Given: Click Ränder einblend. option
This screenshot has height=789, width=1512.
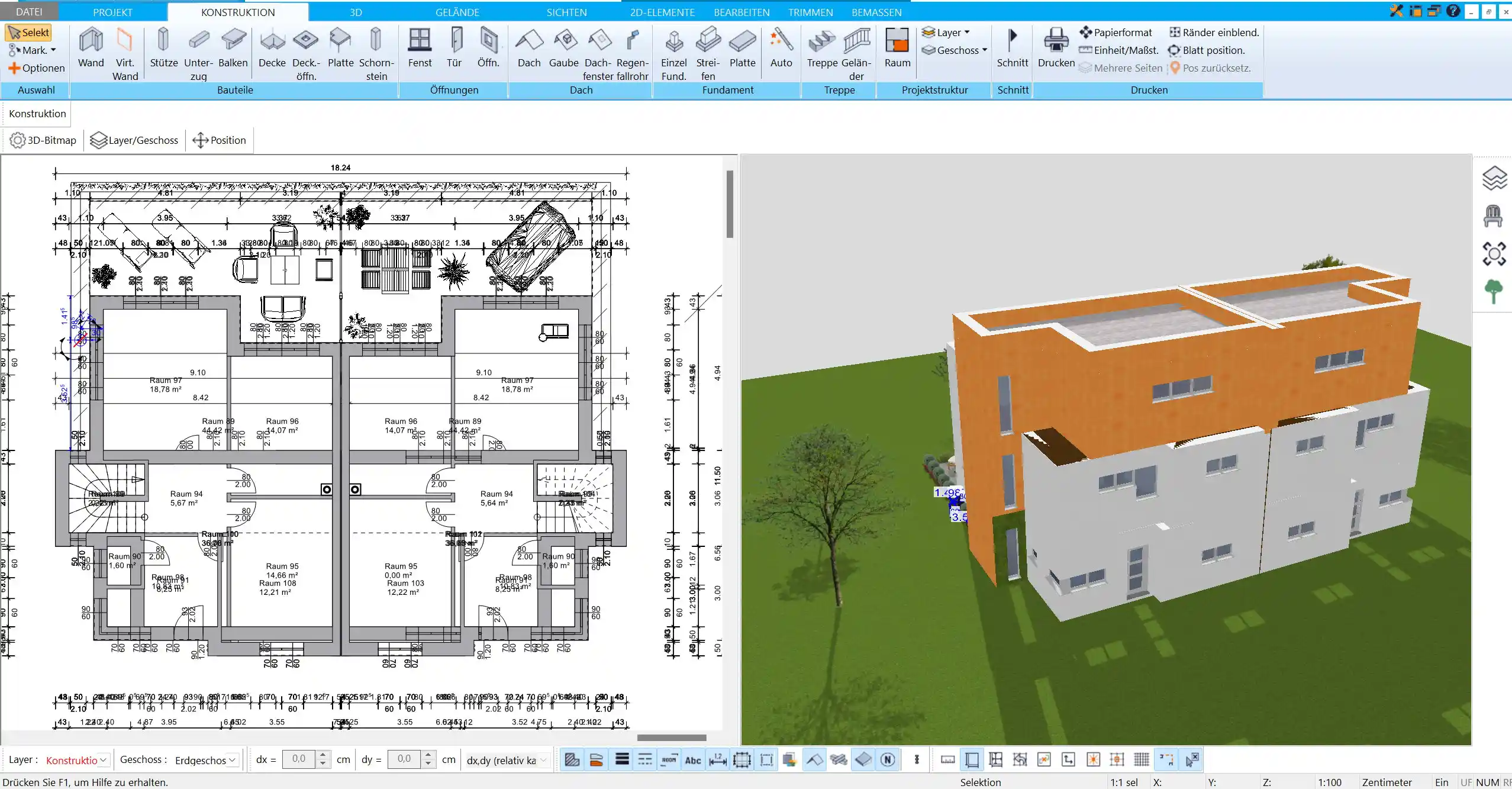Looking at the screenshot, I should tap(1214, 33).
